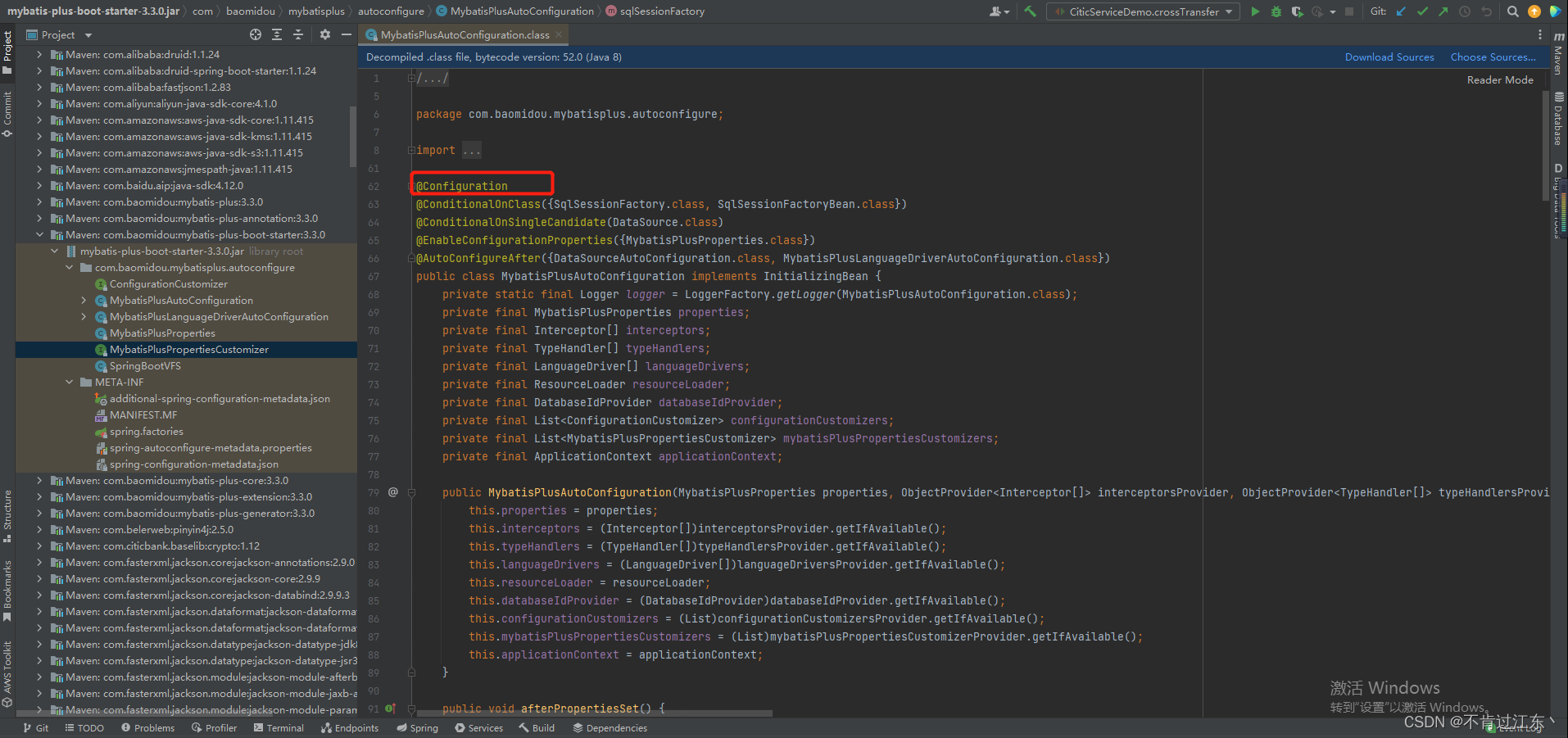The image size is (1568, 738).
Task: Open the Endpoints tool window tab
Action: click(350, 727)
